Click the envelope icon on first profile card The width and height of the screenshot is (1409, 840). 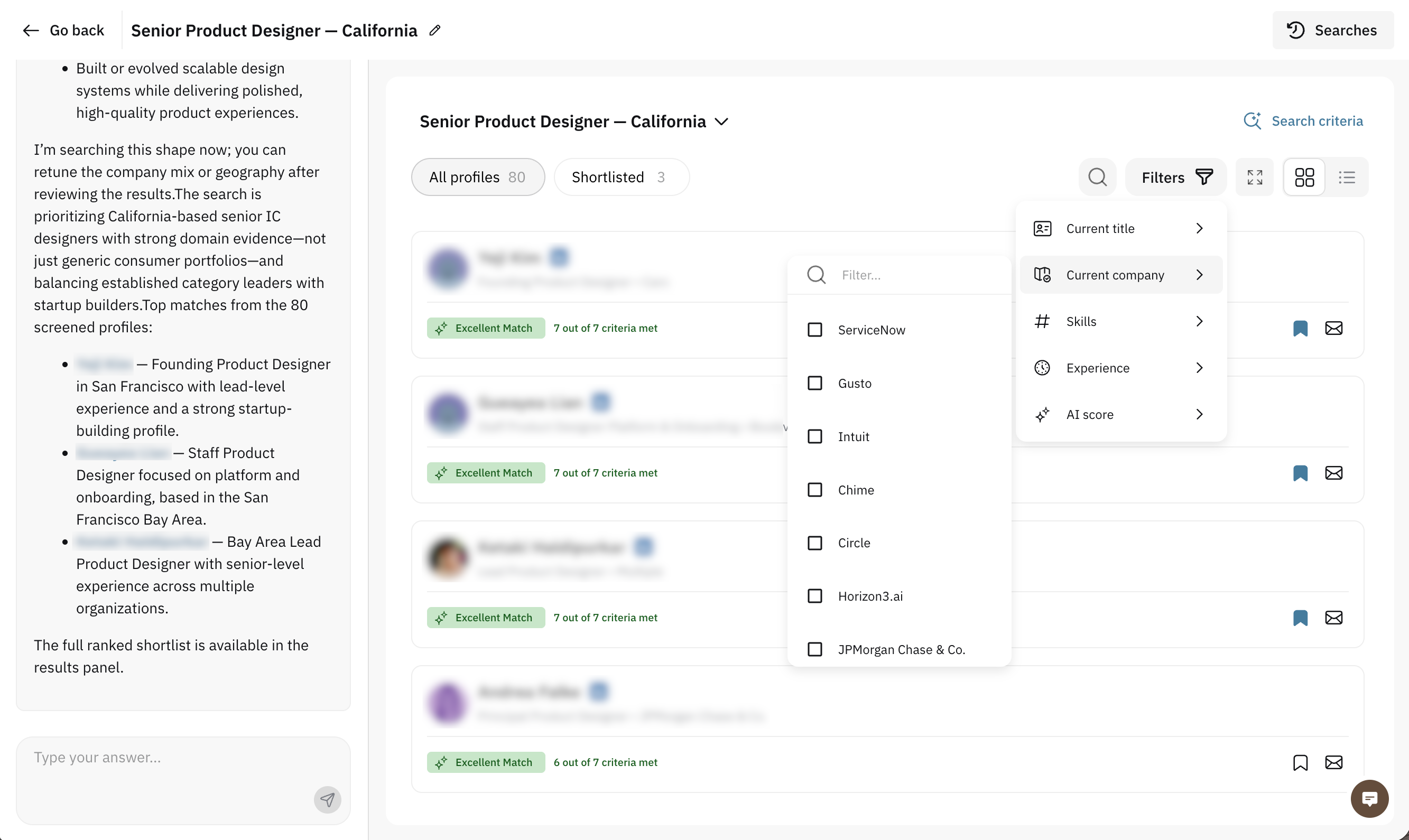coord(1334,328)
